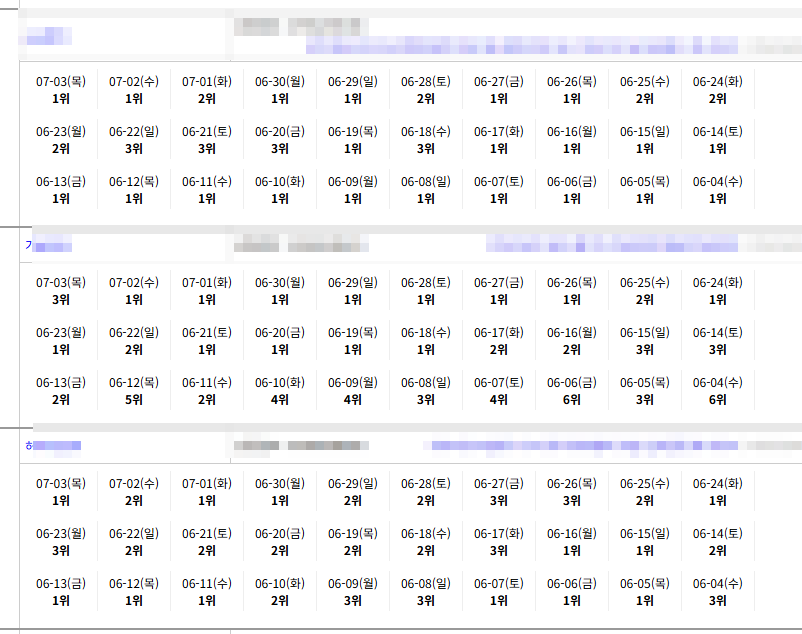The width and height of the screenshot is (802, 634).
Task: Pick the 06-14(토) cell ranked 1위
Action: pos(718,140)
